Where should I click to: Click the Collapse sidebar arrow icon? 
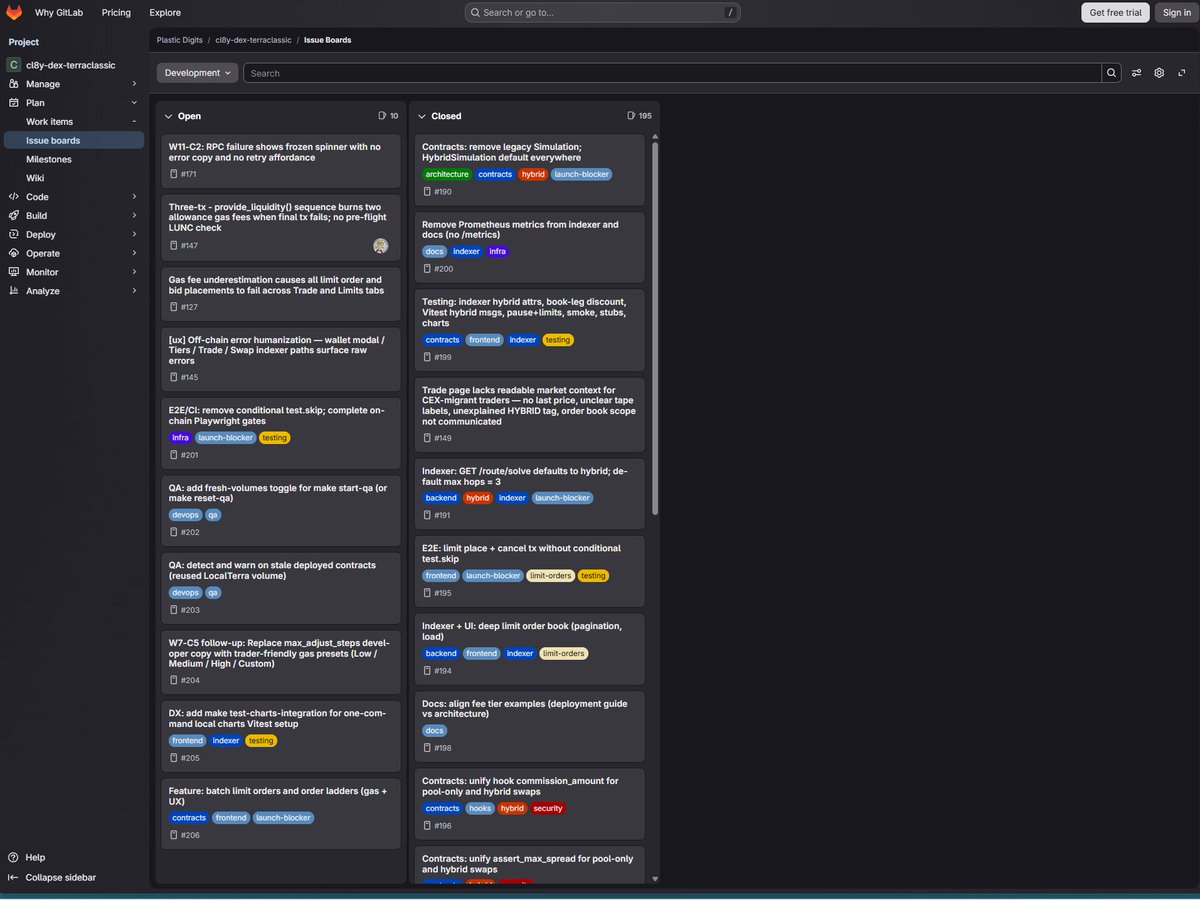(x=13, y=877)
